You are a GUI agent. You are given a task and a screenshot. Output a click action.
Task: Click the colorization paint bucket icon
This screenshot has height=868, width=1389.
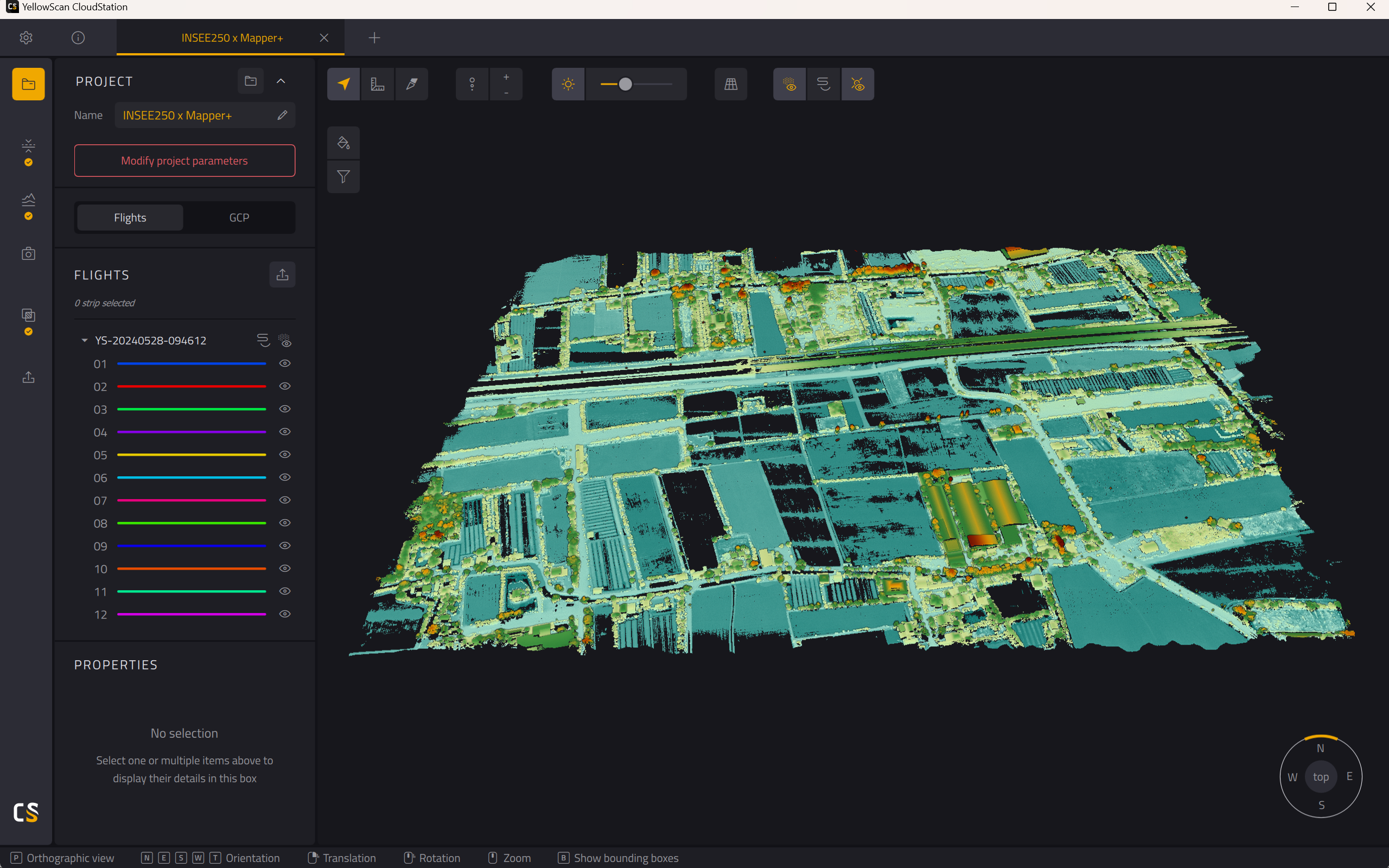tap(343, 143)
